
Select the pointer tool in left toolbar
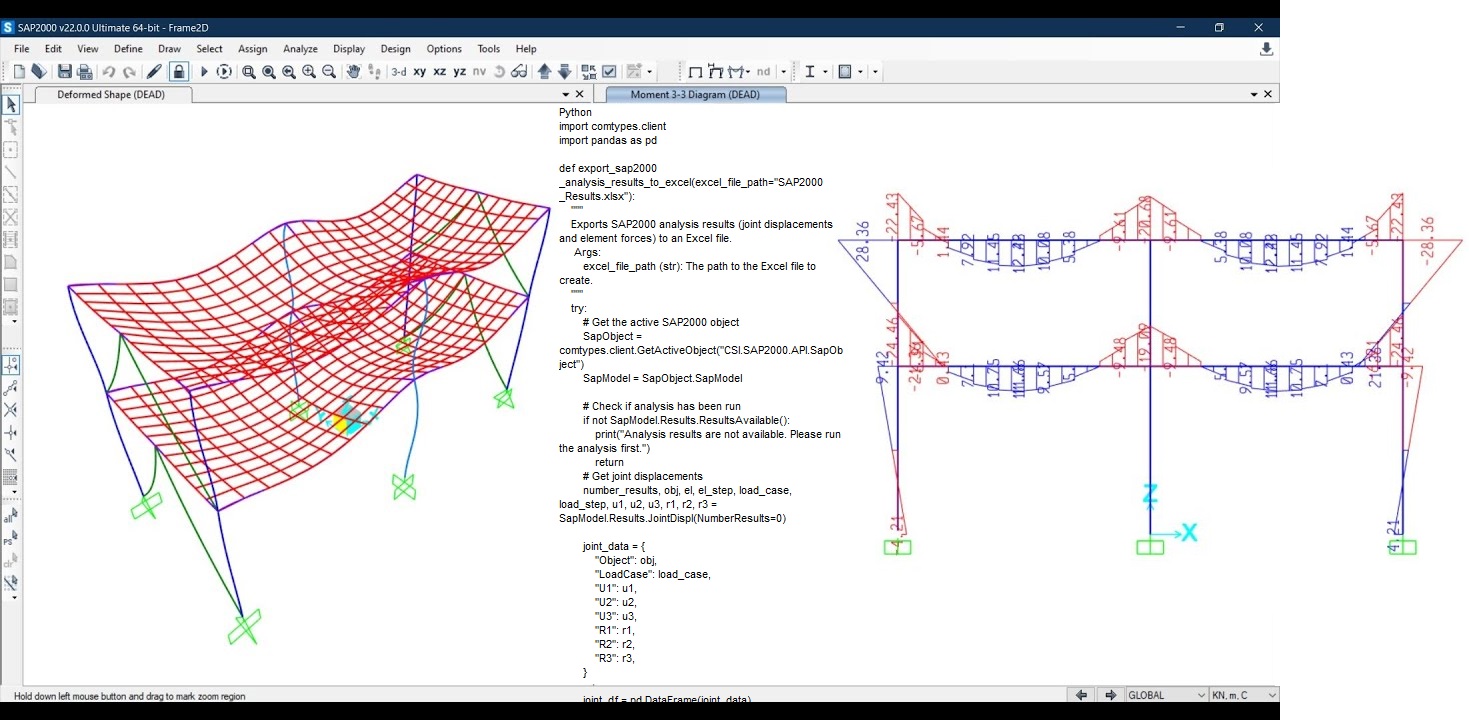11,104
